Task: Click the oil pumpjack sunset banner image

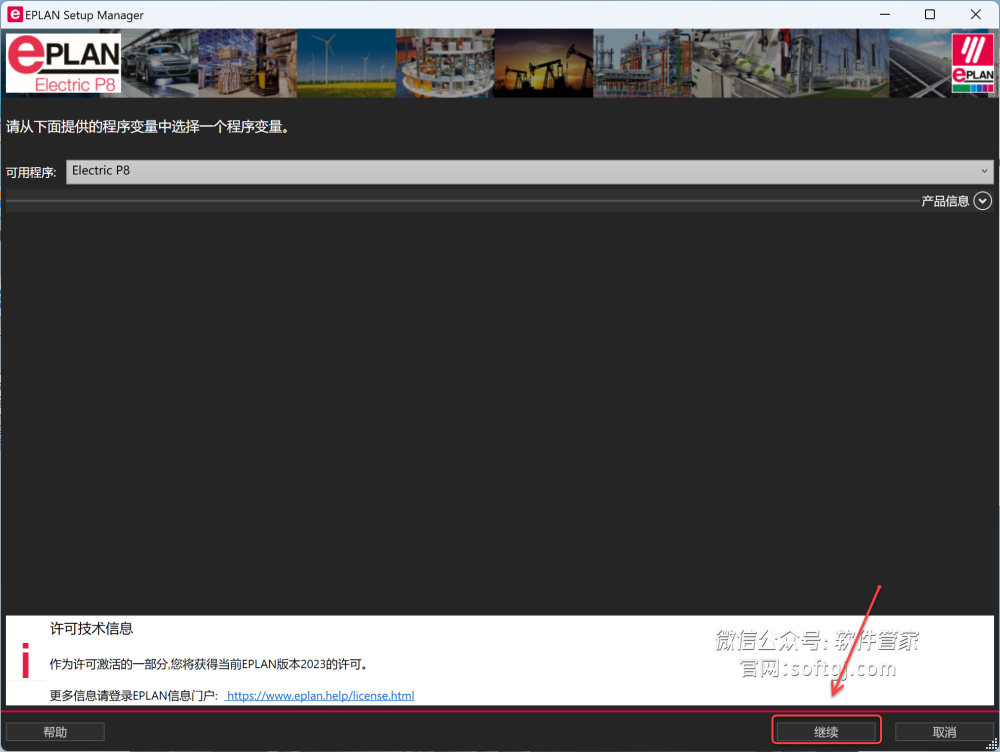Action: click(x=543, y=63)
